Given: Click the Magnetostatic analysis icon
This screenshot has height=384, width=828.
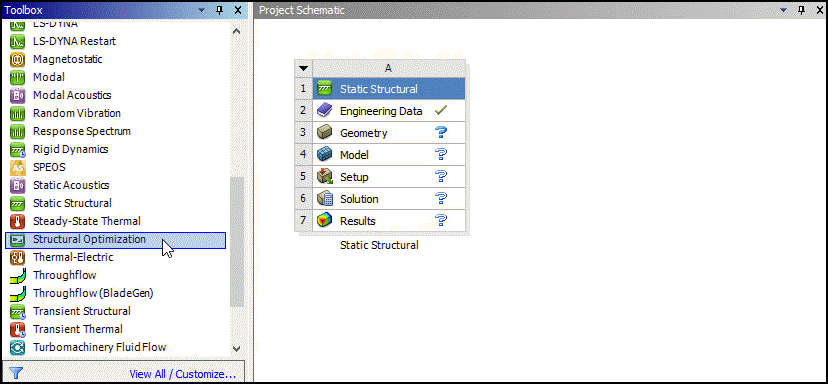Looking at the screenshot, I should click(x=17, y=60).
